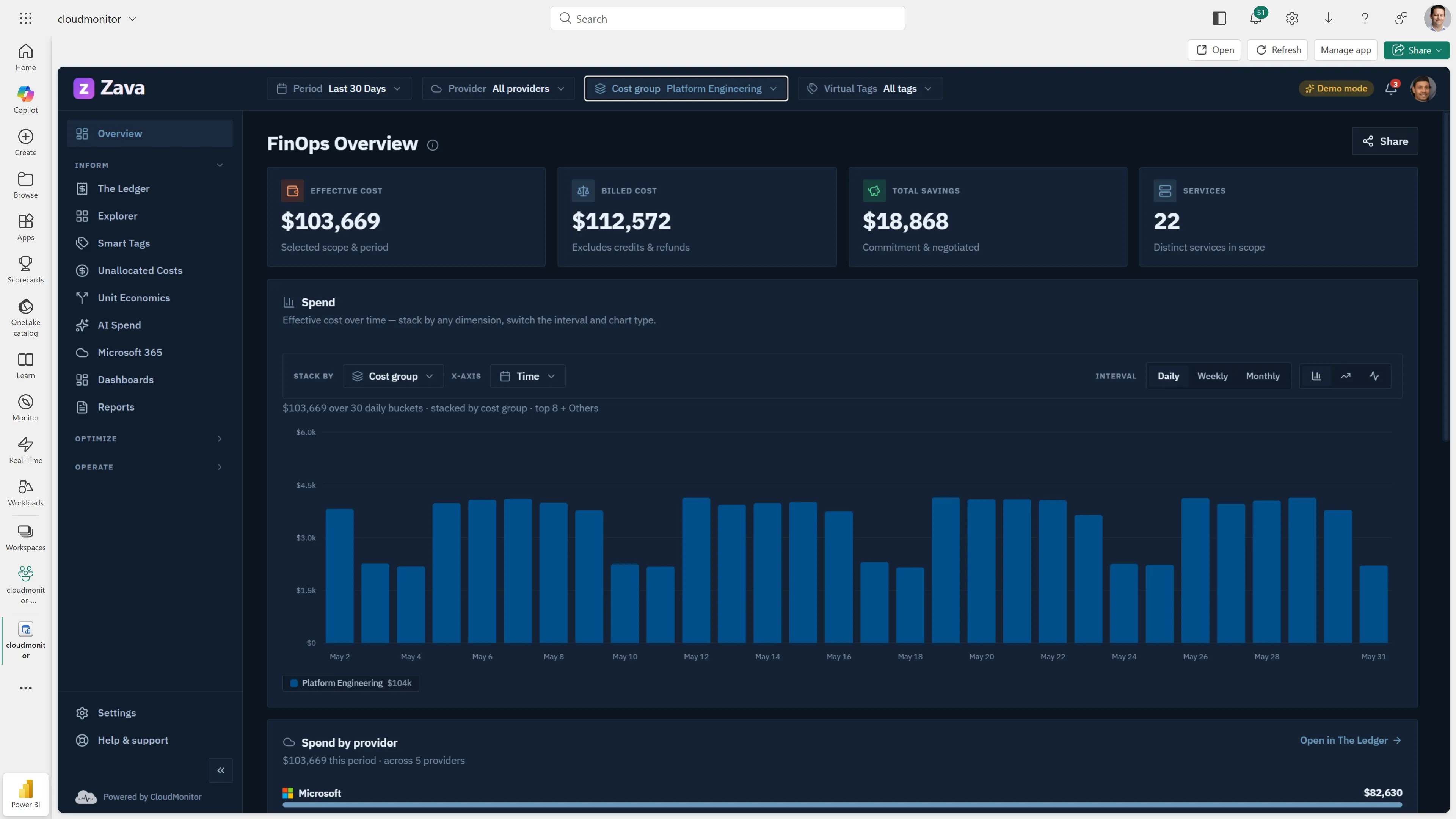
Task: Click the download icon in top bar
Action: coord(1328,19)
